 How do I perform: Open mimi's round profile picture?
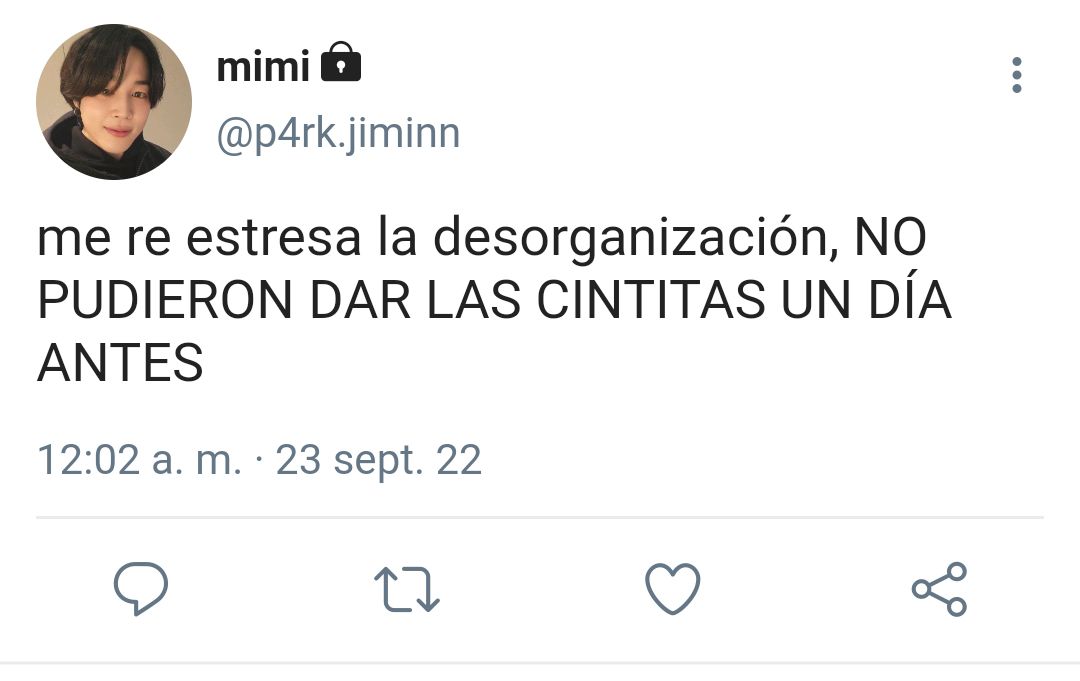click(x=114, y=102)
